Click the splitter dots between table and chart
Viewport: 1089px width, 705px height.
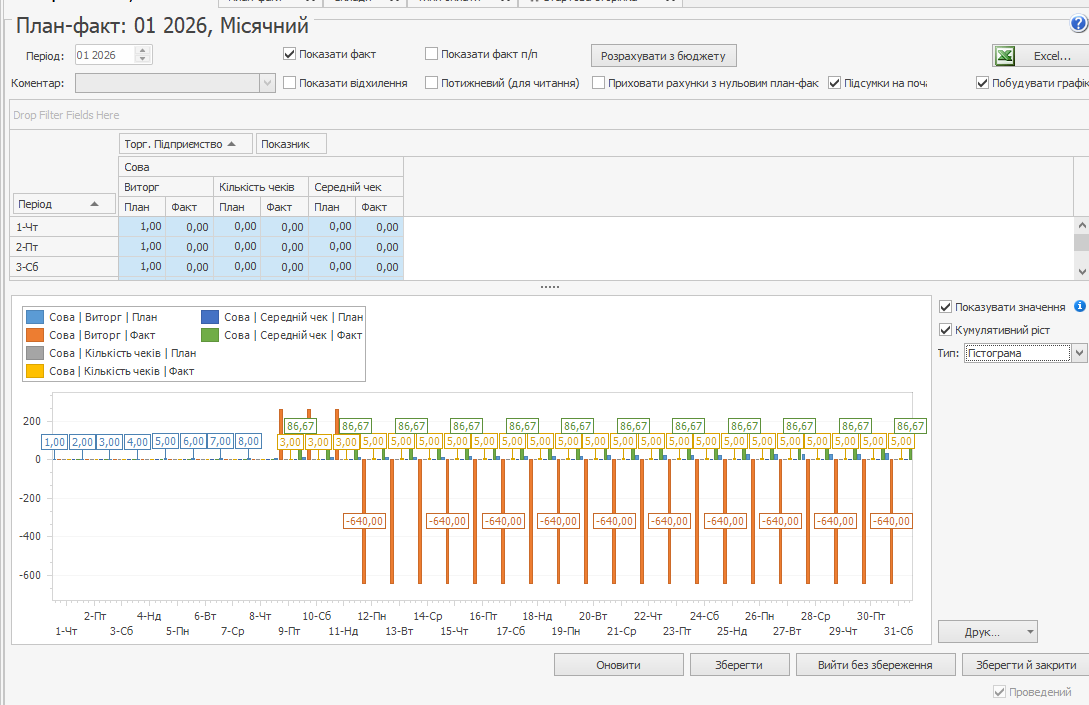[x=549, y=287]
